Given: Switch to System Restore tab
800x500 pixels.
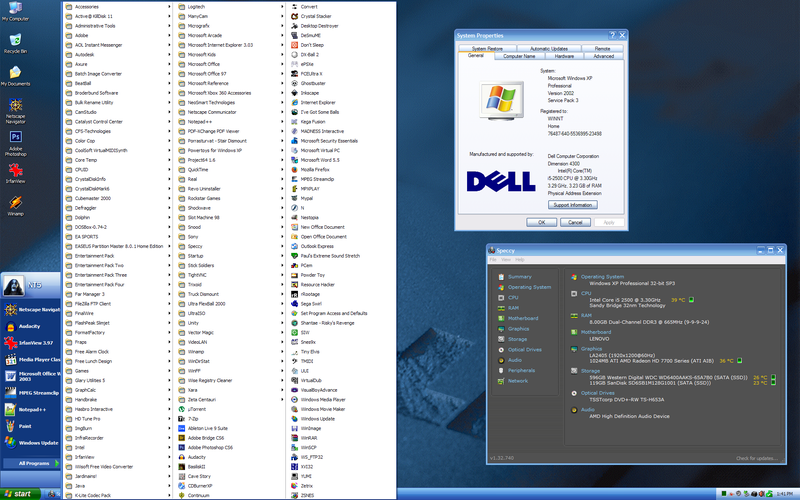Looking at the screenshot, I should pos(487,48).
